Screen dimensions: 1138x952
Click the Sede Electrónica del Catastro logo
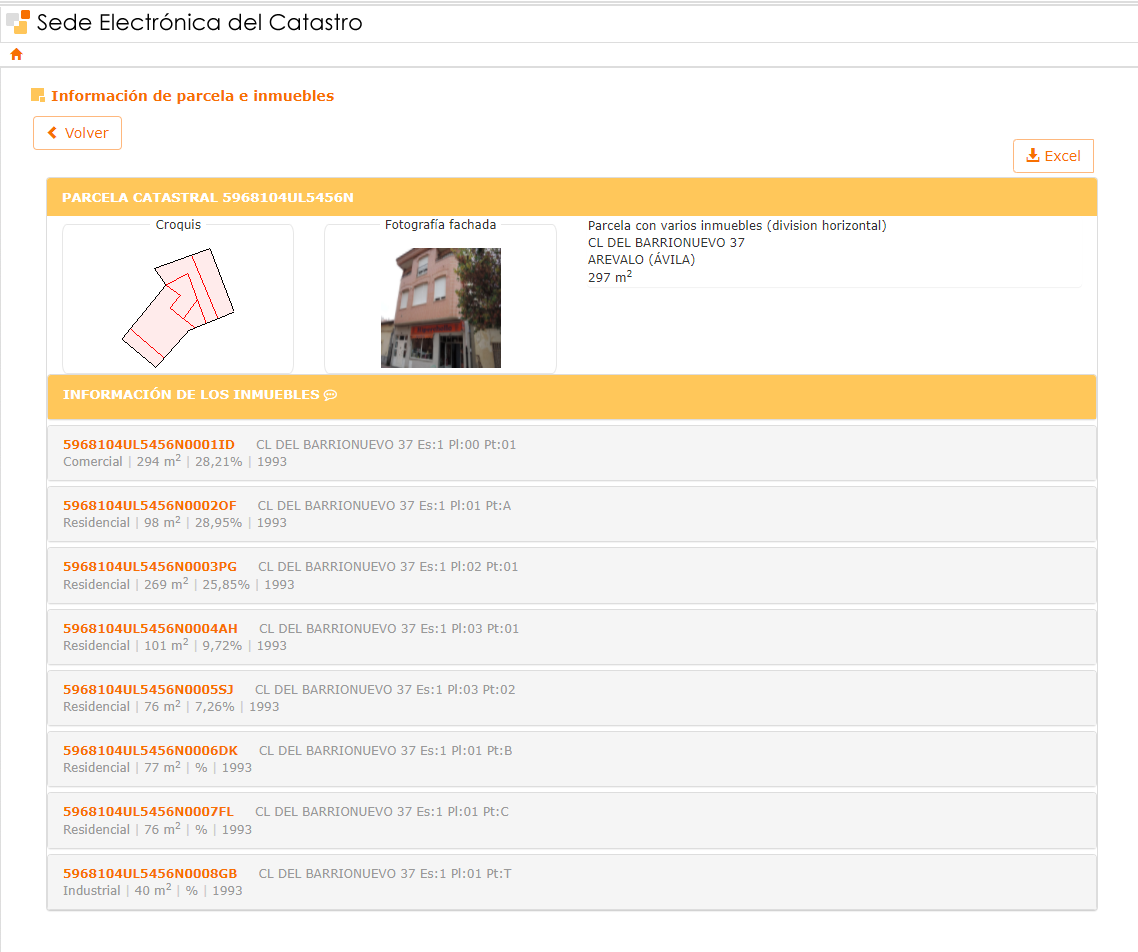[17, 22]
